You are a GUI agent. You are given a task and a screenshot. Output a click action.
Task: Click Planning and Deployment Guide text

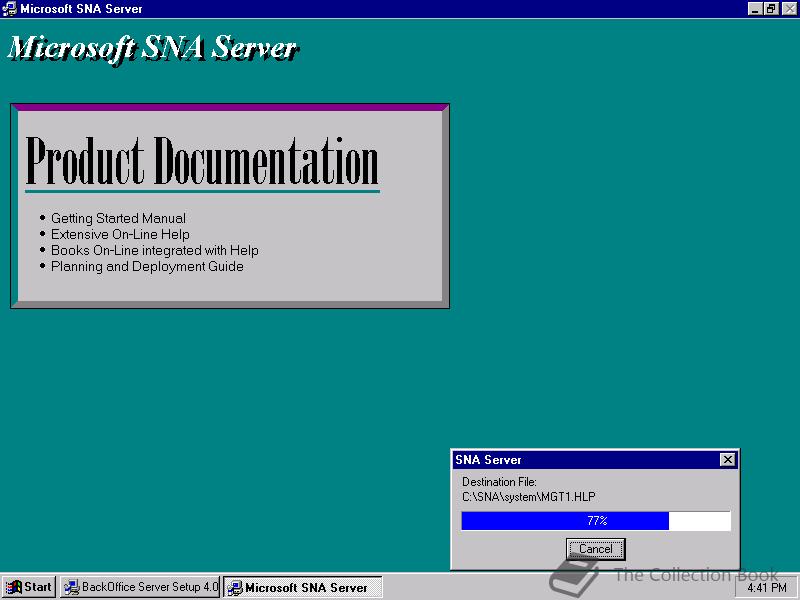[147, 266]
